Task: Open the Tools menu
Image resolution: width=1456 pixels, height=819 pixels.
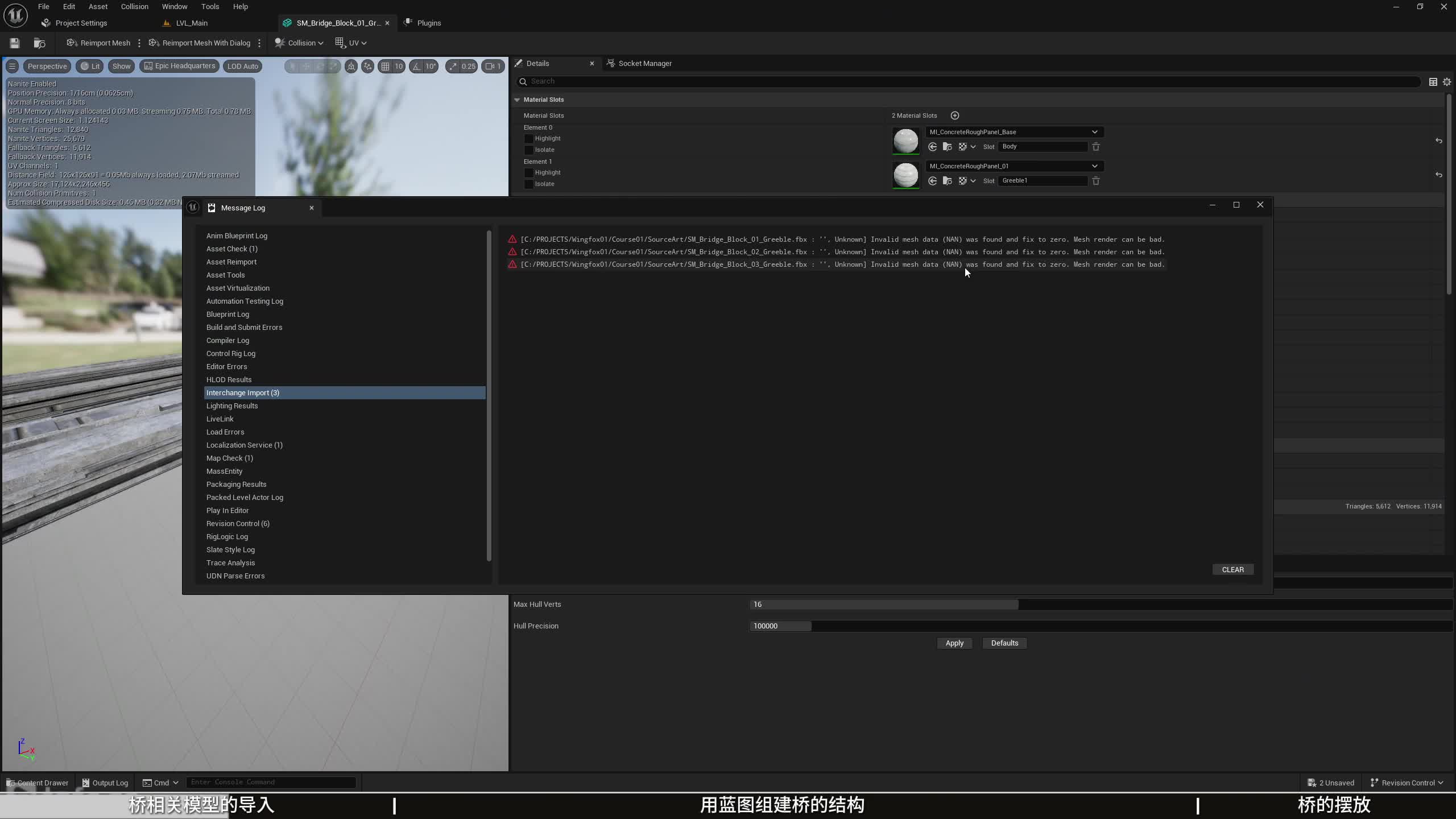Action: pyautogui.click(x=210, y=6)
